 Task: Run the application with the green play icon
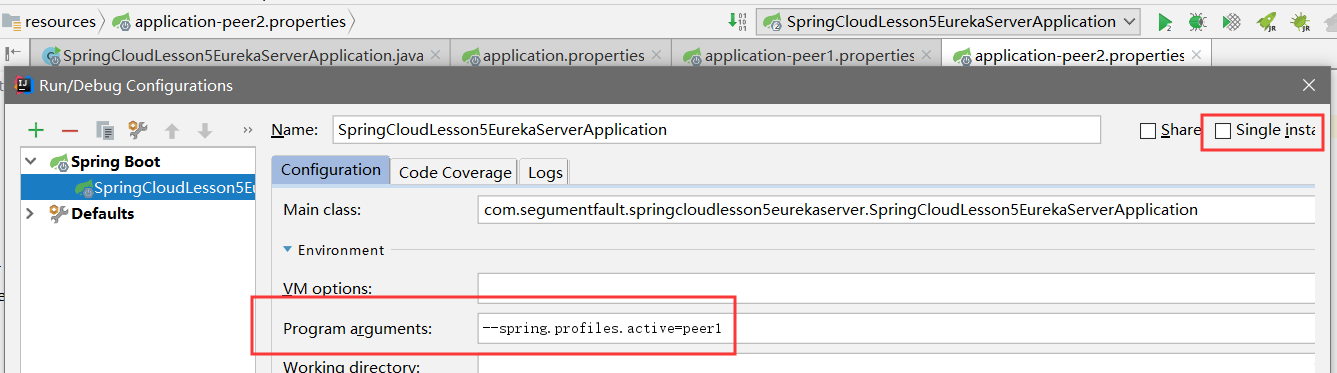tap(1165, 22)
